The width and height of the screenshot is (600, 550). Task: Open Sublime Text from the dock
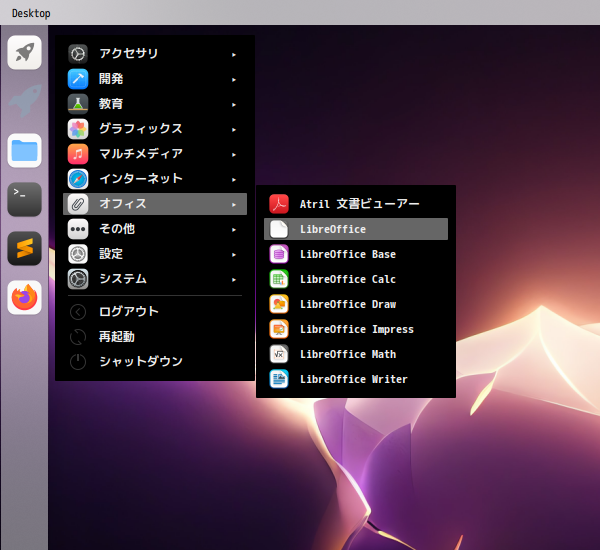pyautogui.click(x=24, y=248)
